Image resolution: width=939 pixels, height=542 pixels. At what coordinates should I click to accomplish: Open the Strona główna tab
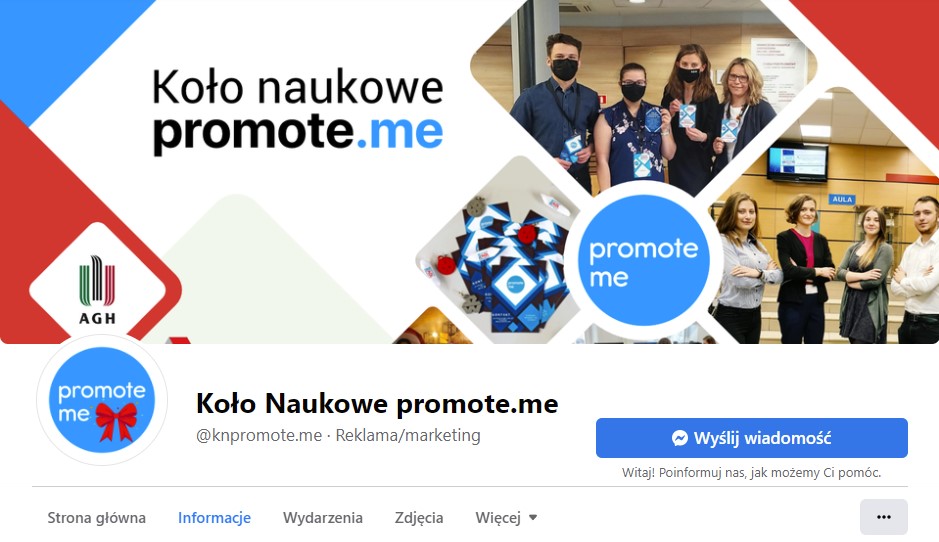(96, 517)
